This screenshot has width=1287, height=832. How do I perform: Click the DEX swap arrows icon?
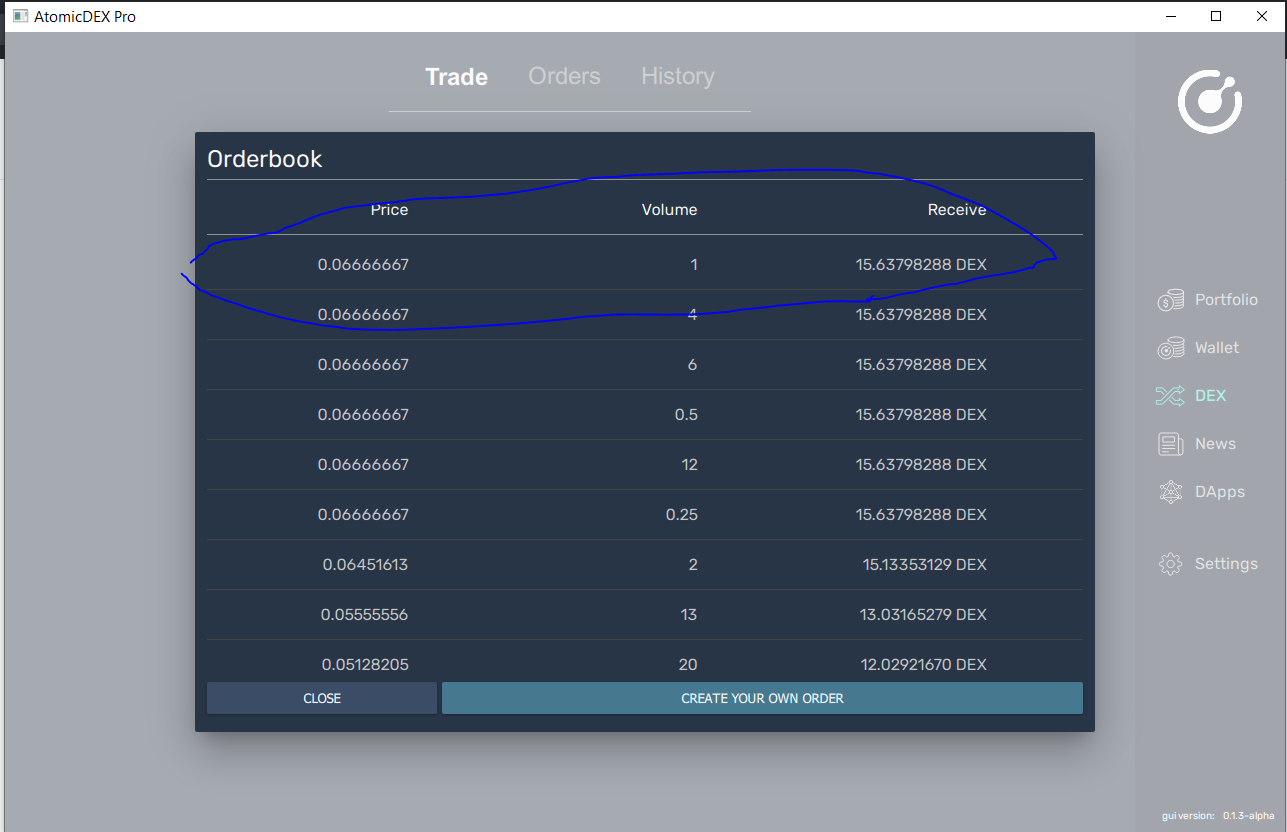(x=1170, y=396)
